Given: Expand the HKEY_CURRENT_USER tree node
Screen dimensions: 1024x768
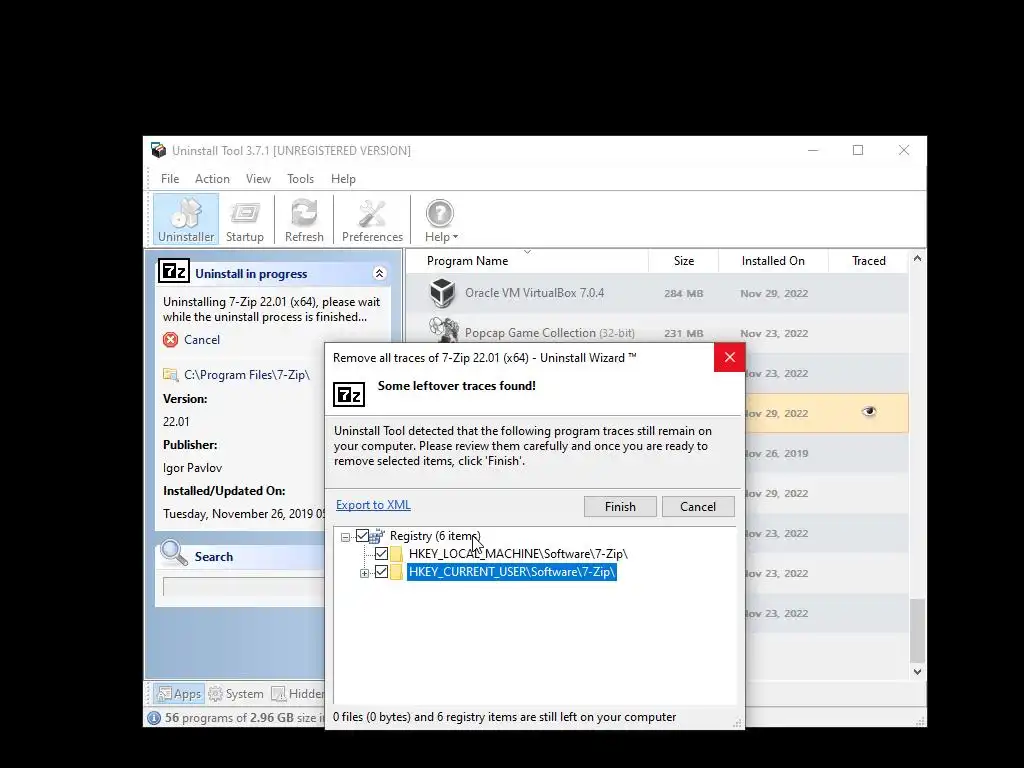Looking at the screenshot, I should pyautogui.click(x=364, y=573).
